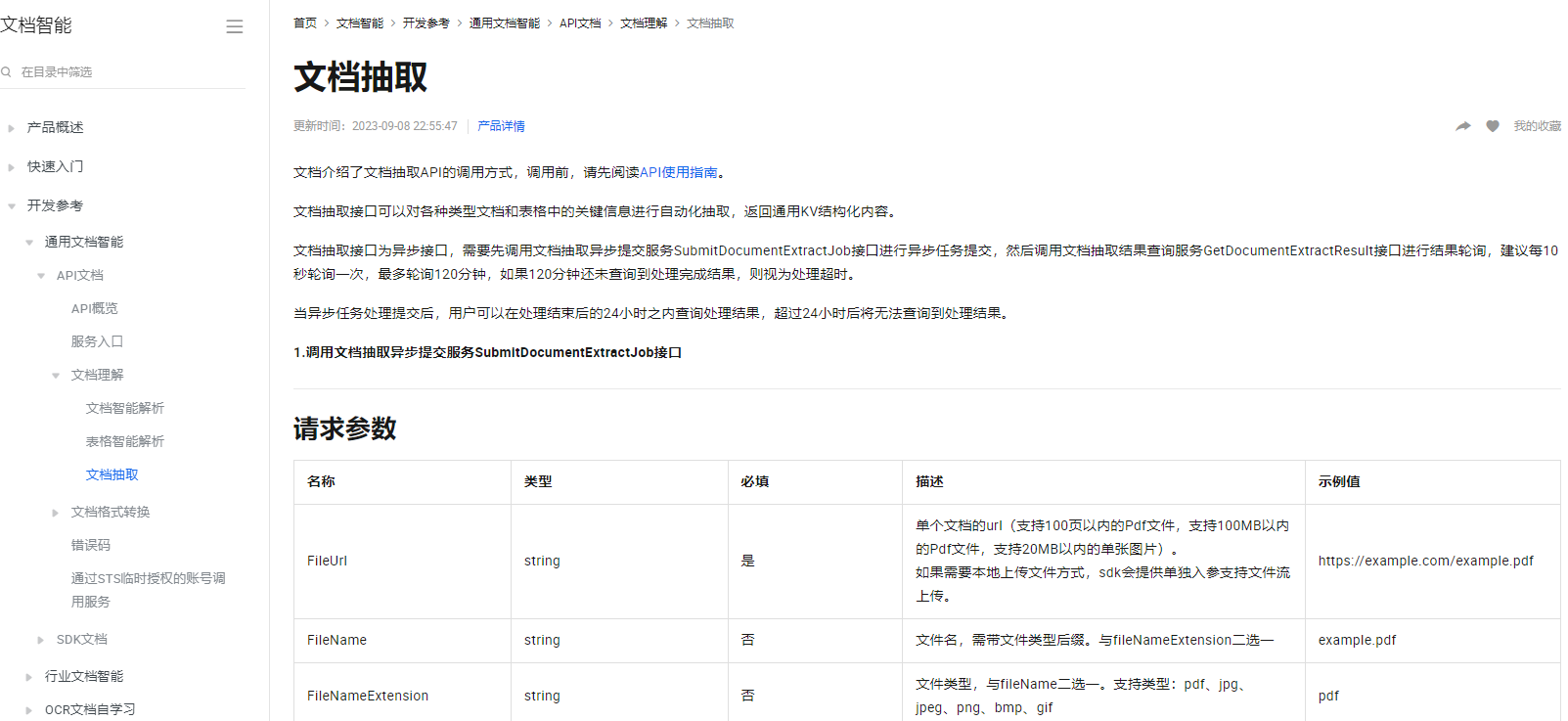Viewport: 1568px width, 721px height.
Task: Select 文档理解 in the sidebar tree
Action: 97,375
